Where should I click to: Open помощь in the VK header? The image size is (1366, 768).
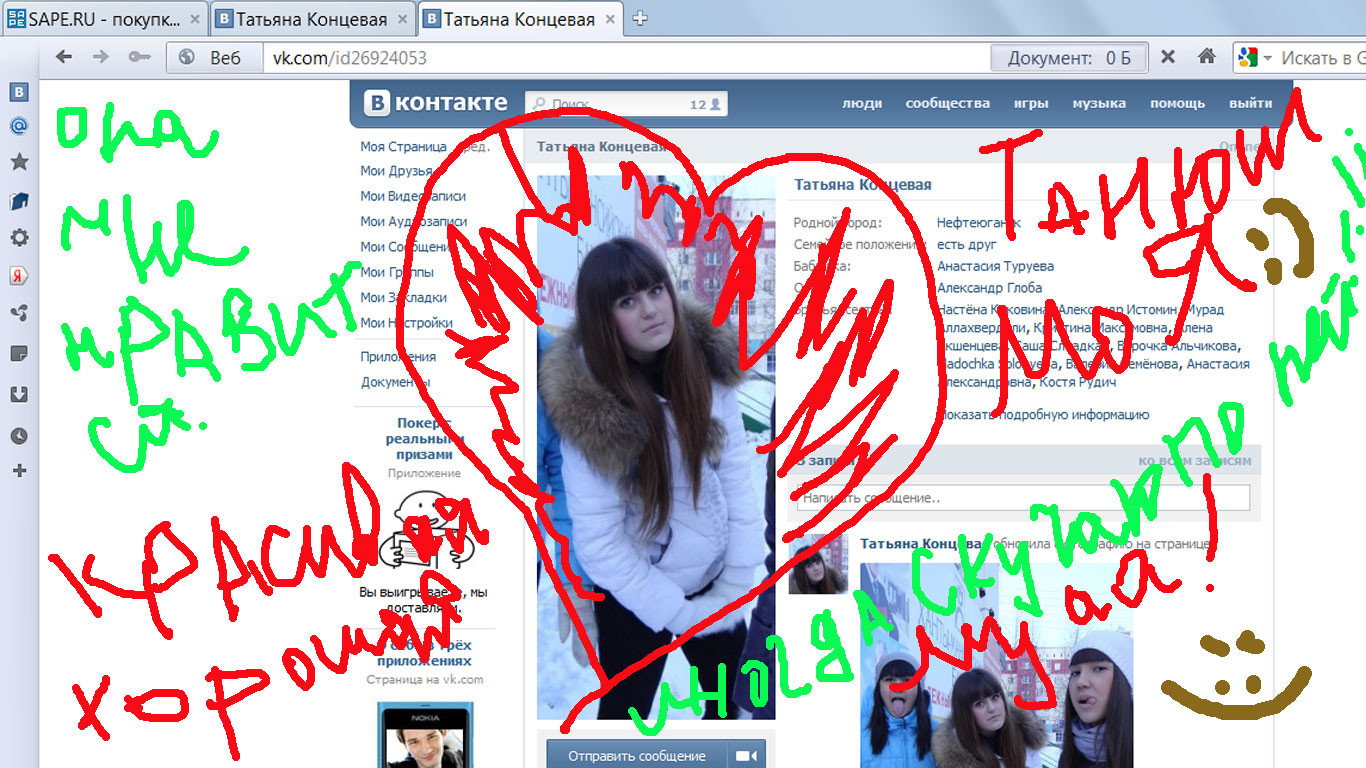coord(1178,103)
